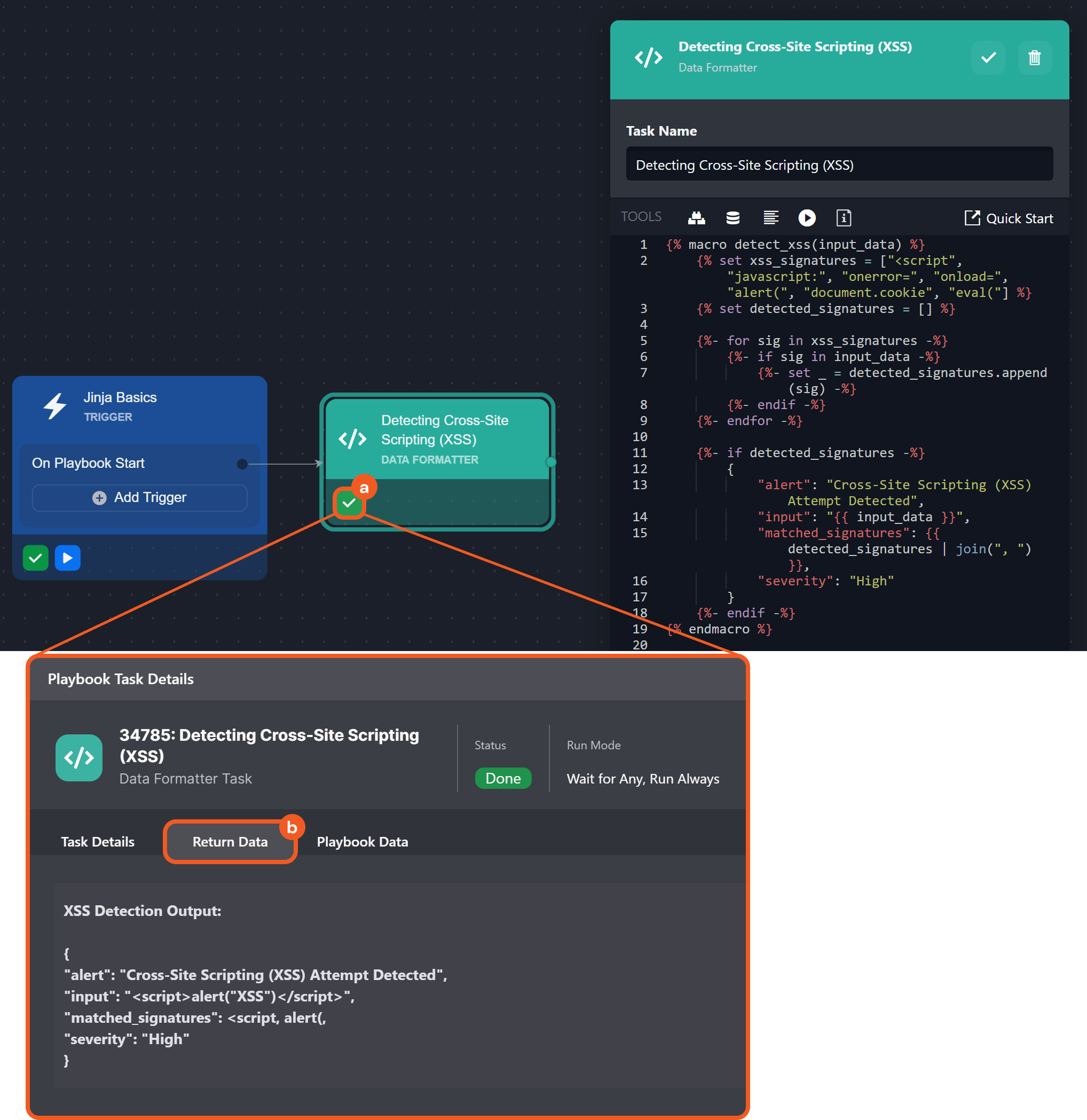Delete task with the trash can icon
The image size is (1087, 1120).
pyautogui.click(x=1035, y=58)
